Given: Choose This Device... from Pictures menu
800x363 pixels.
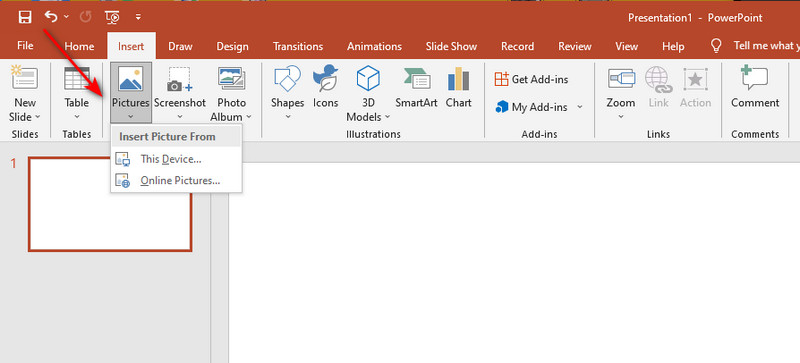Looking at the screenshot, I should tap(176, 159).
